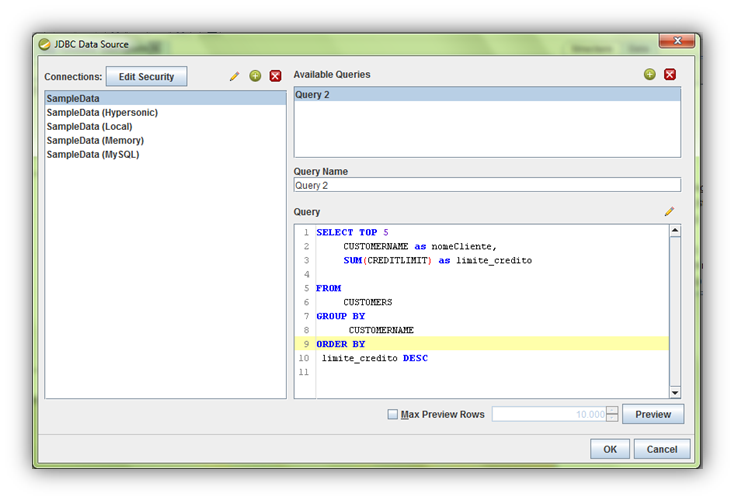
Task: Select SampleData (MySQL) connection
Action: pos(93,155)
